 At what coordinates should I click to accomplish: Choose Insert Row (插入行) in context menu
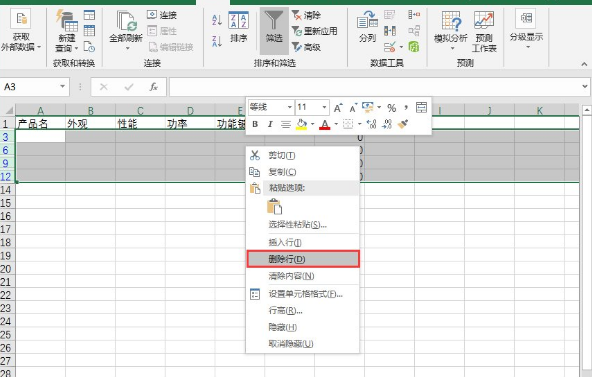[303, 242]
